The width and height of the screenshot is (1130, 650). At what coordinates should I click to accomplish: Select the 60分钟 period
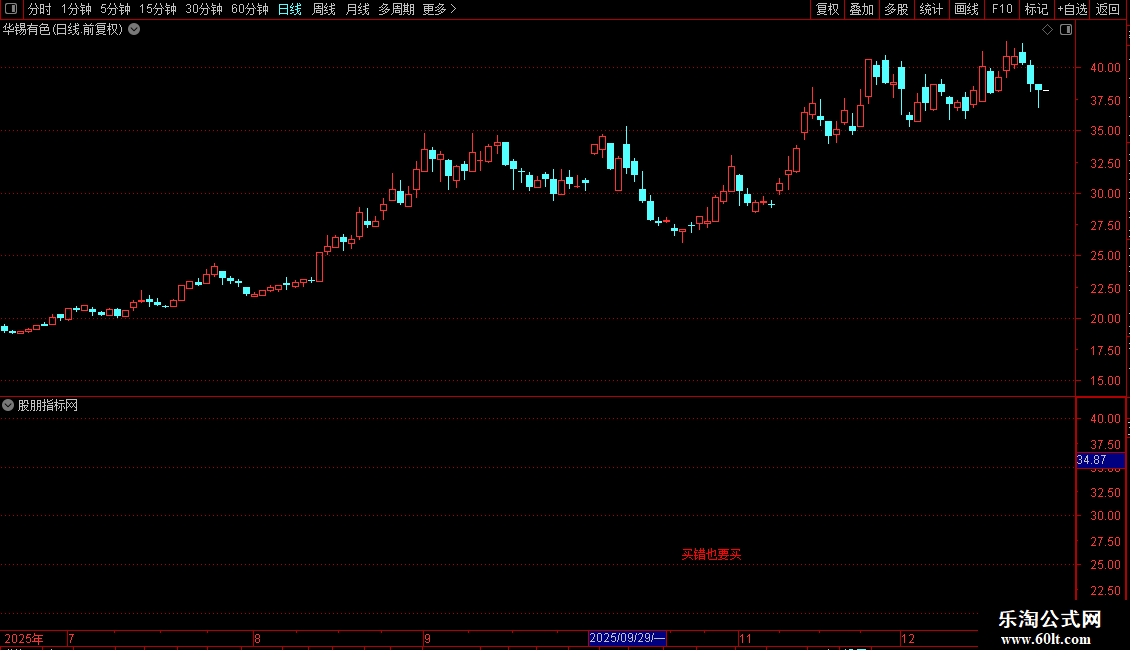coord(250,9)
